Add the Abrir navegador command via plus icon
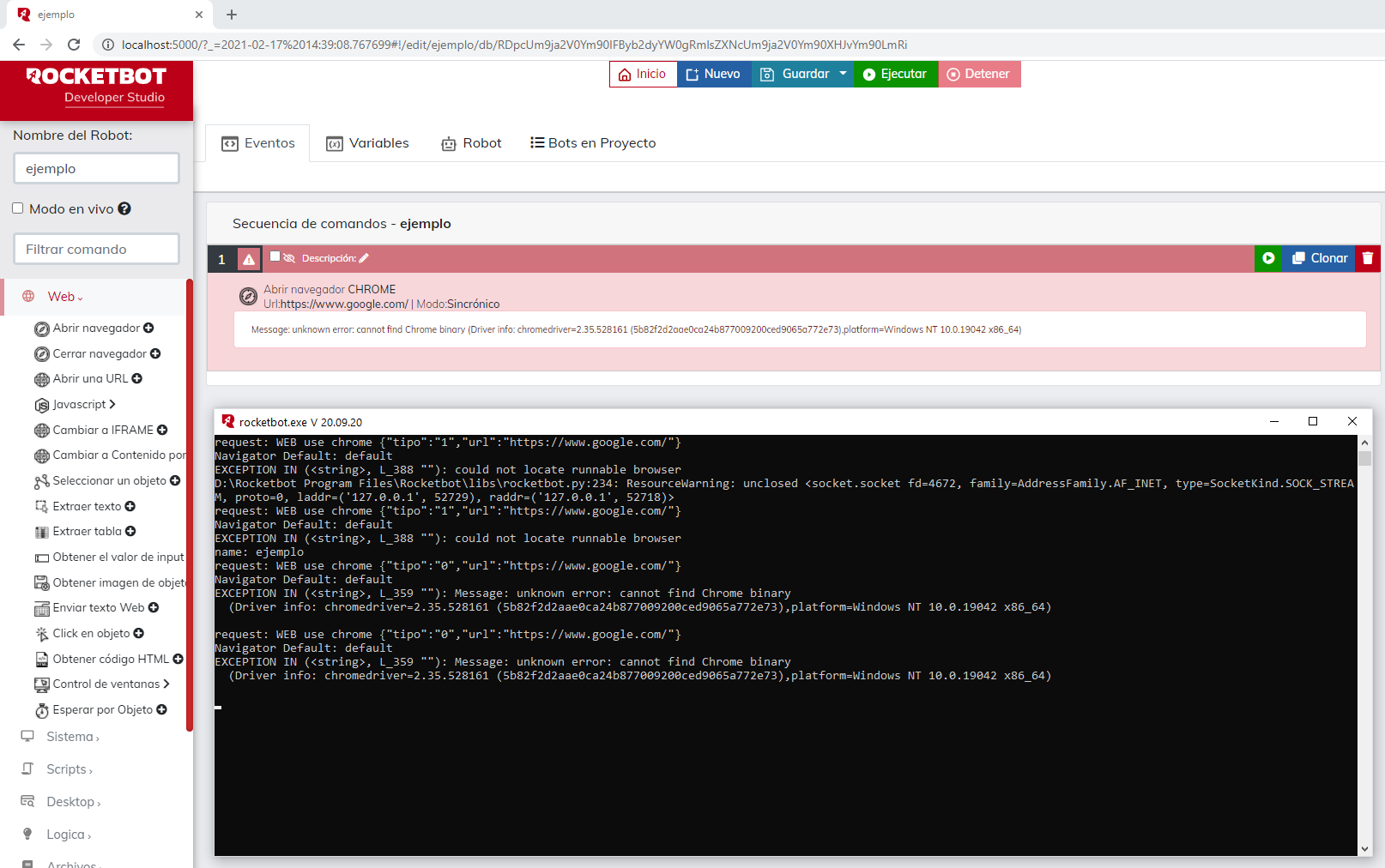 point(148,328)
